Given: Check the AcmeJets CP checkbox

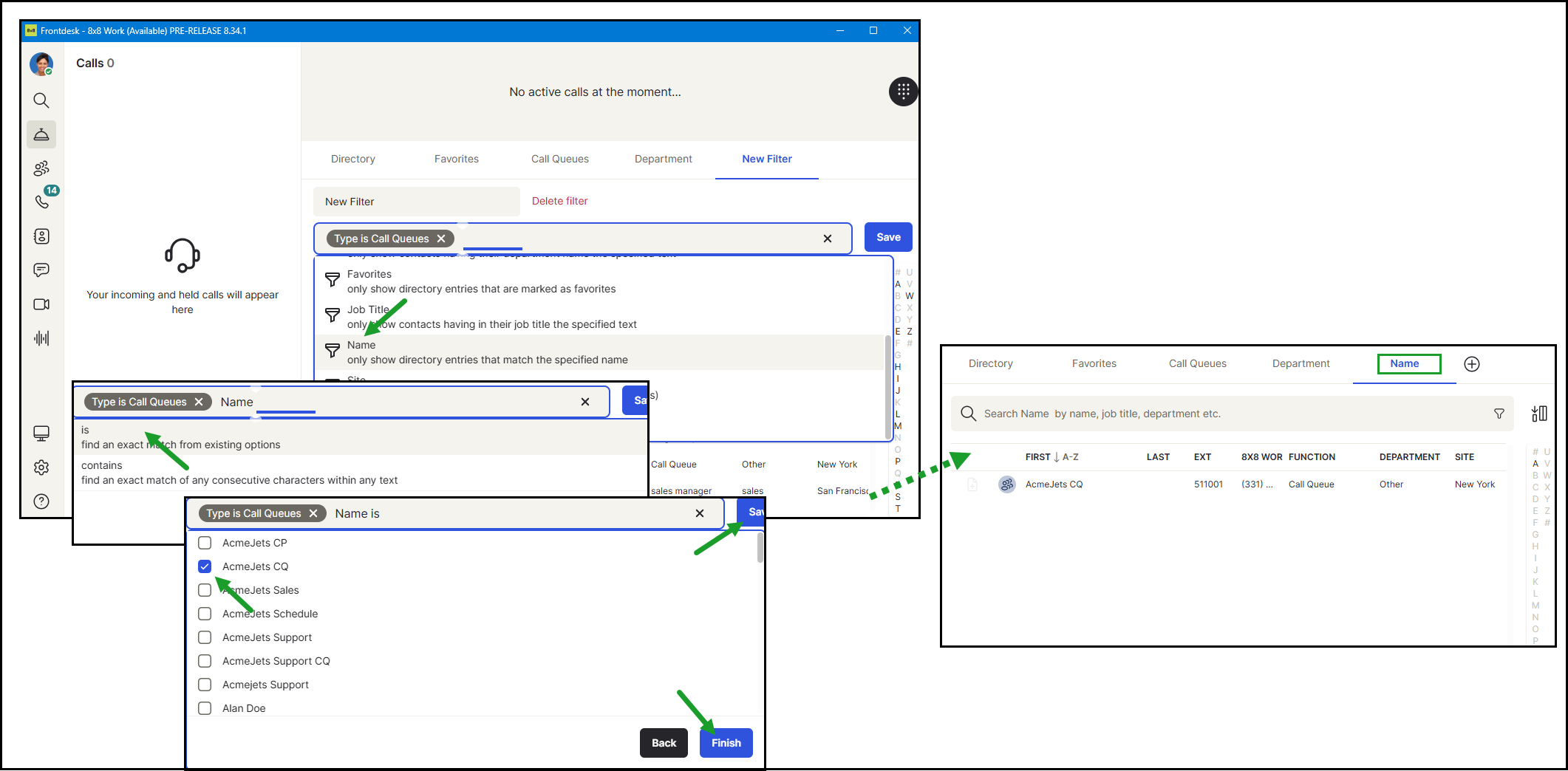Looking at the screenshot, I should [x=205, y=543].
